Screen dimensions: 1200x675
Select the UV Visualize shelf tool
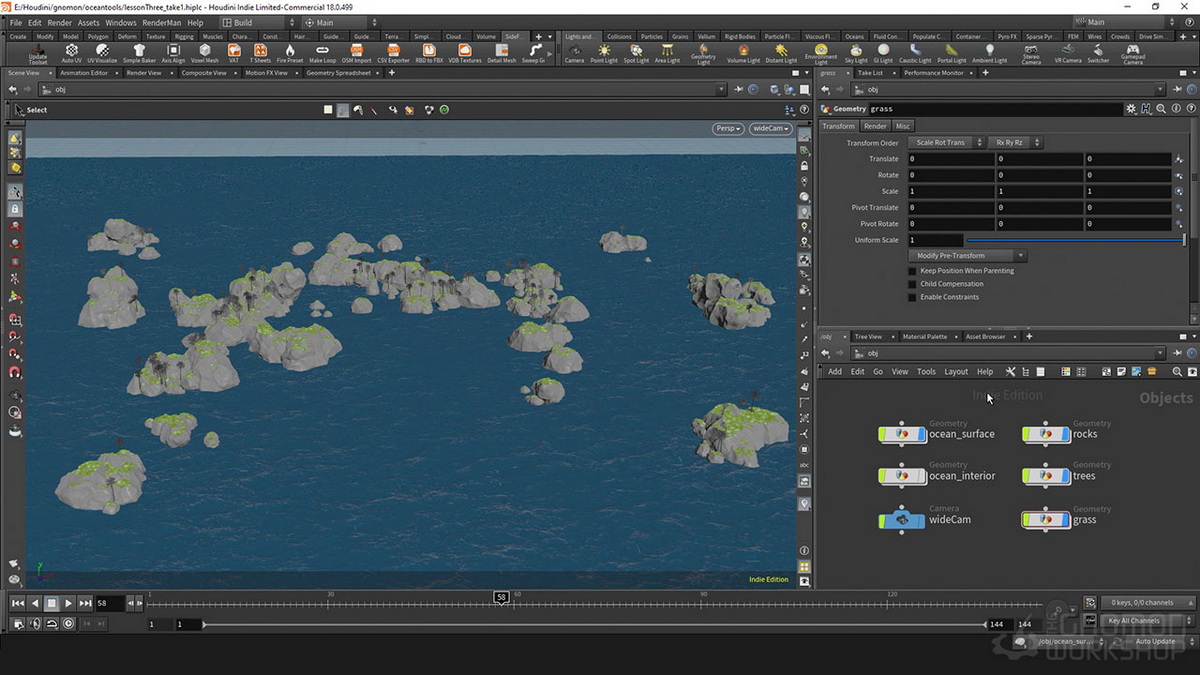pyautogui.click(x=103, y=53)
